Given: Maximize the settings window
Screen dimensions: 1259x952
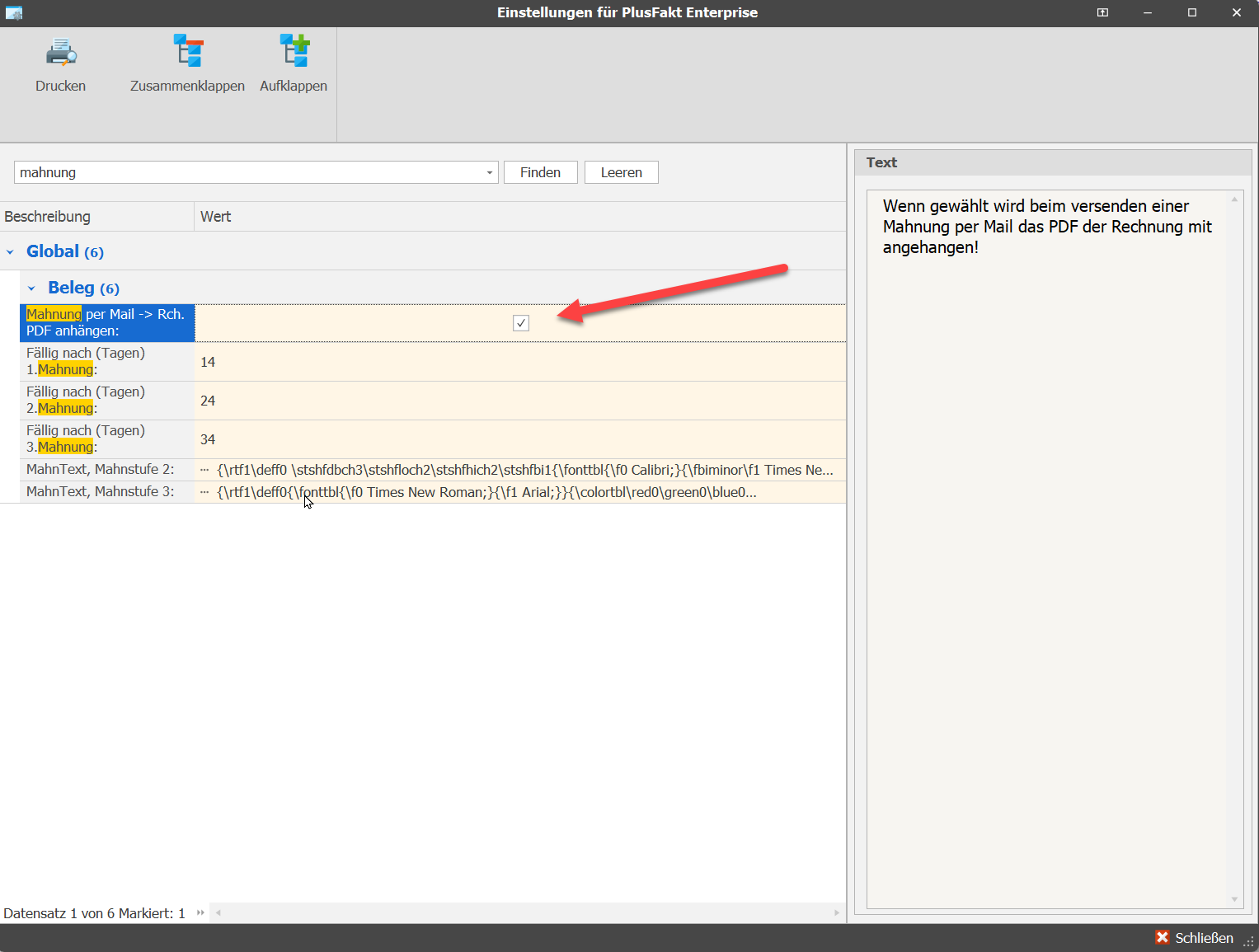Looking at the screenshot, I should (x=1191, y=12).
